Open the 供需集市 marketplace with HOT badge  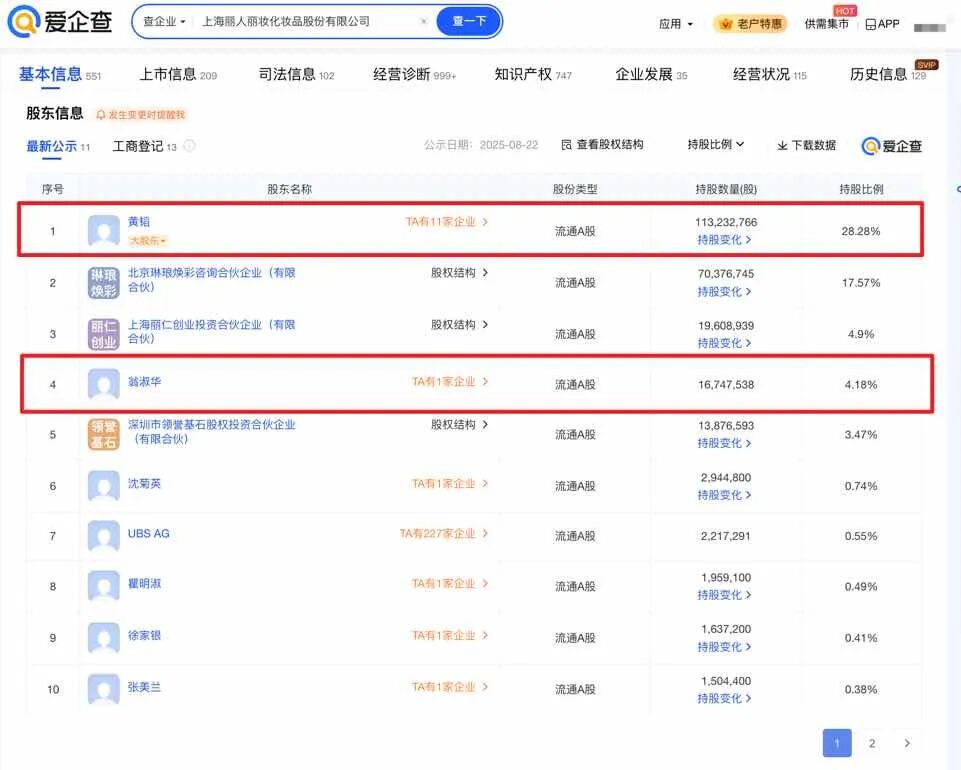(x=825, y=24)
